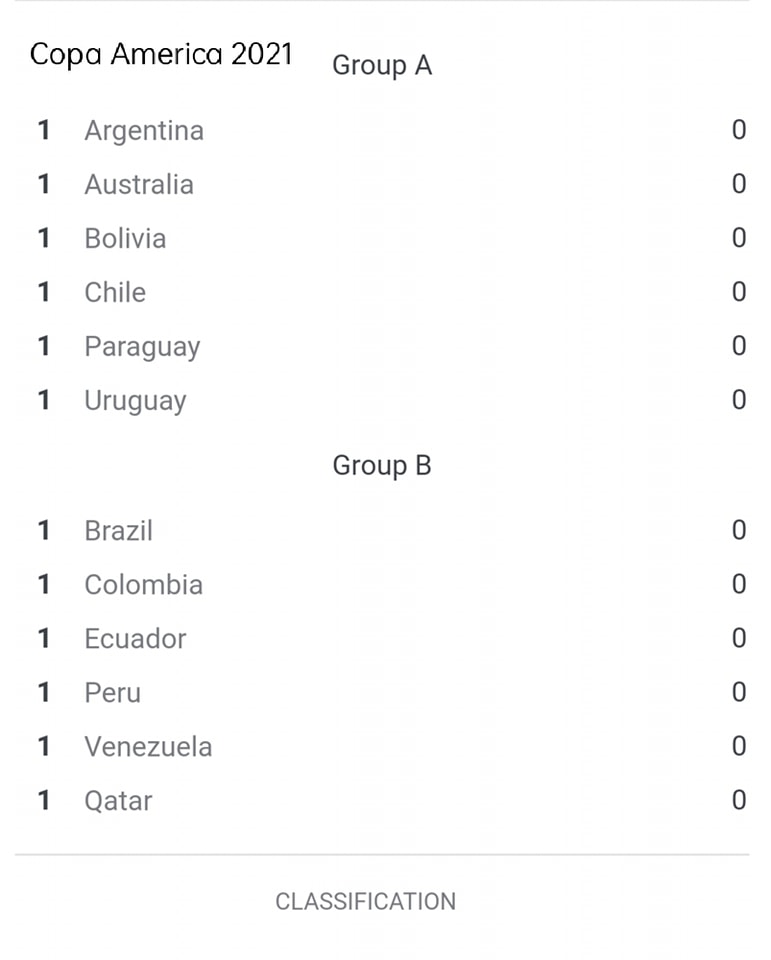Open the CLASSIFICATION link

[x=366, y=901]
